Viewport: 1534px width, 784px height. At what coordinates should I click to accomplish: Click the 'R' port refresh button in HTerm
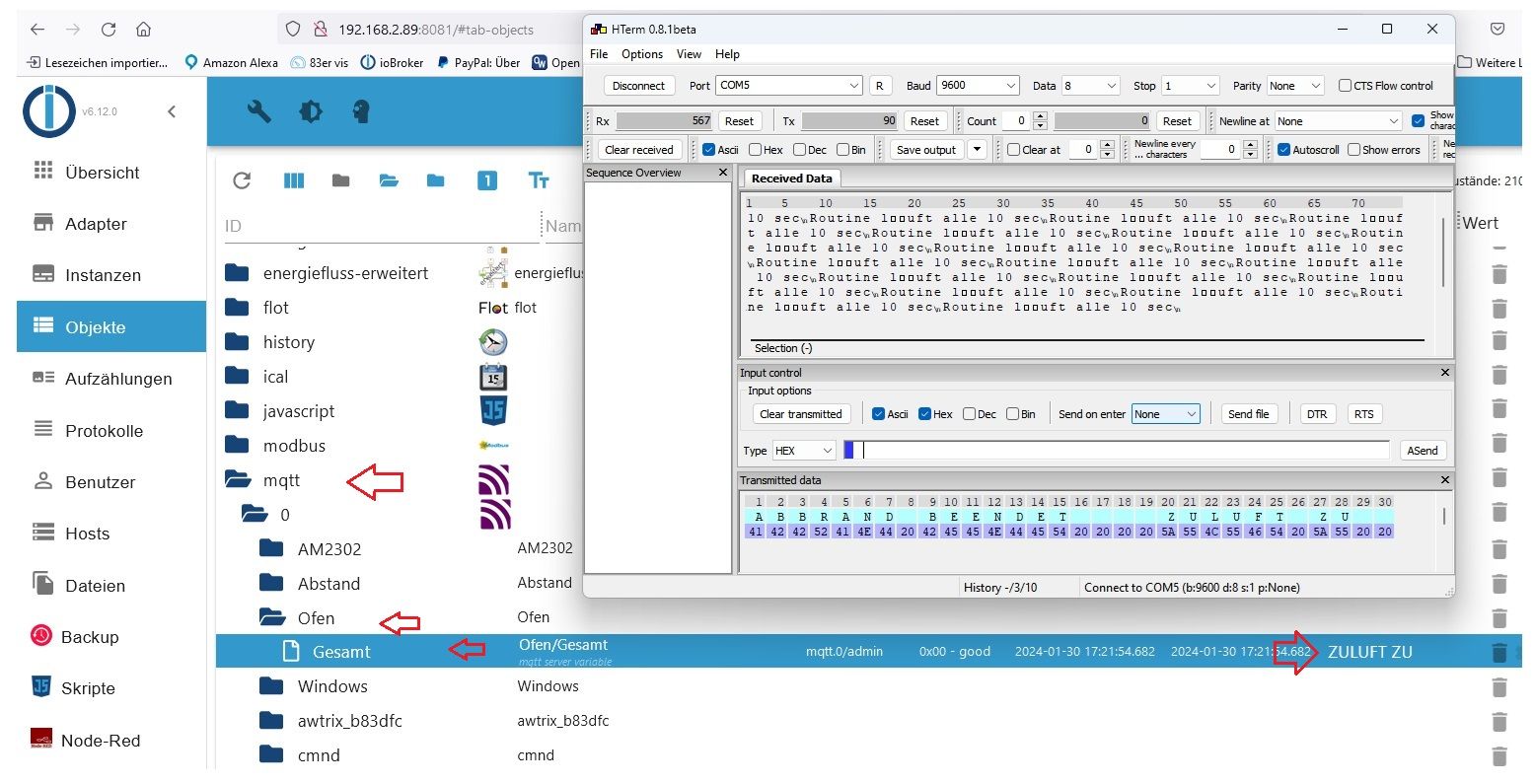pos(879,86)
